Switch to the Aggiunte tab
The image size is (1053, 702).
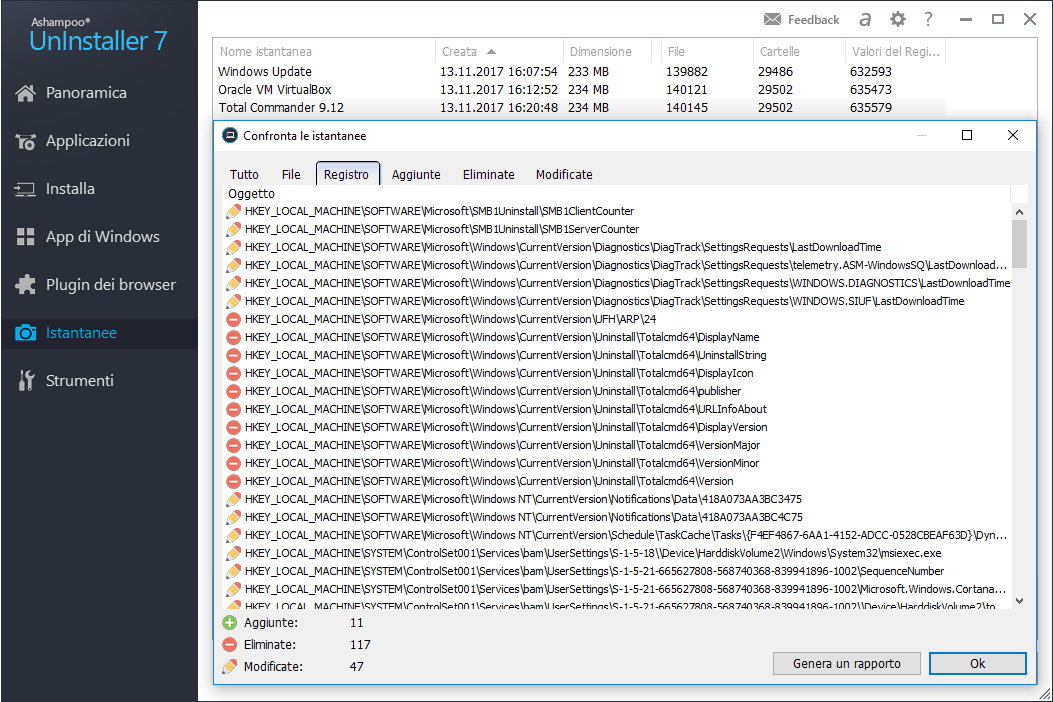coord(416,174)
